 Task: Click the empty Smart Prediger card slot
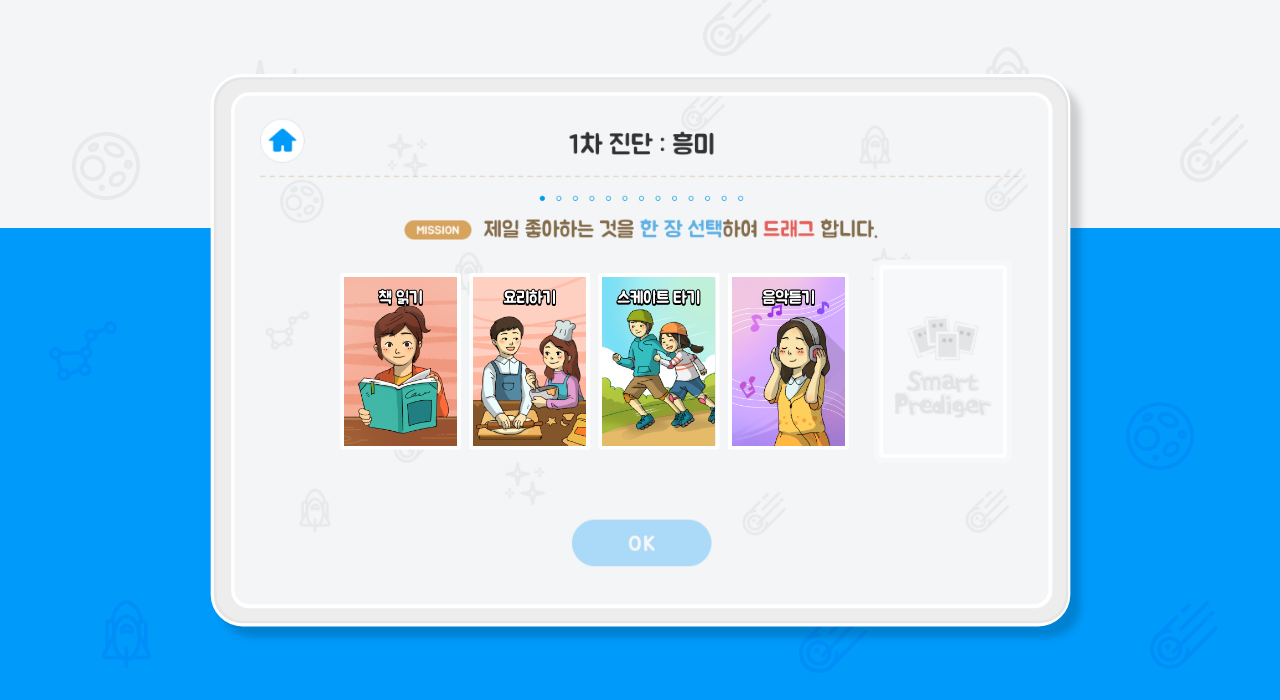[x=942, y=361]
